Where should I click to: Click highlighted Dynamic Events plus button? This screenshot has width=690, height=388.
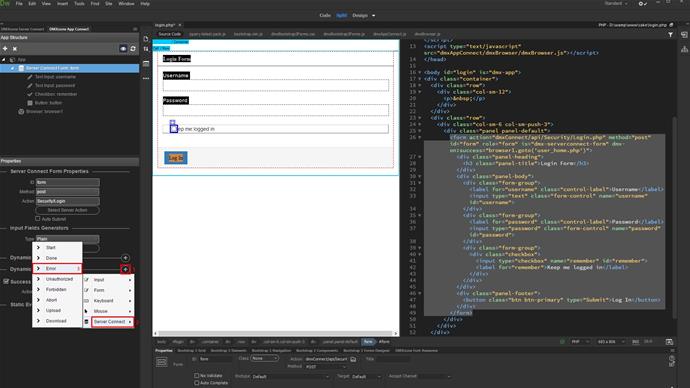[125, 269]
